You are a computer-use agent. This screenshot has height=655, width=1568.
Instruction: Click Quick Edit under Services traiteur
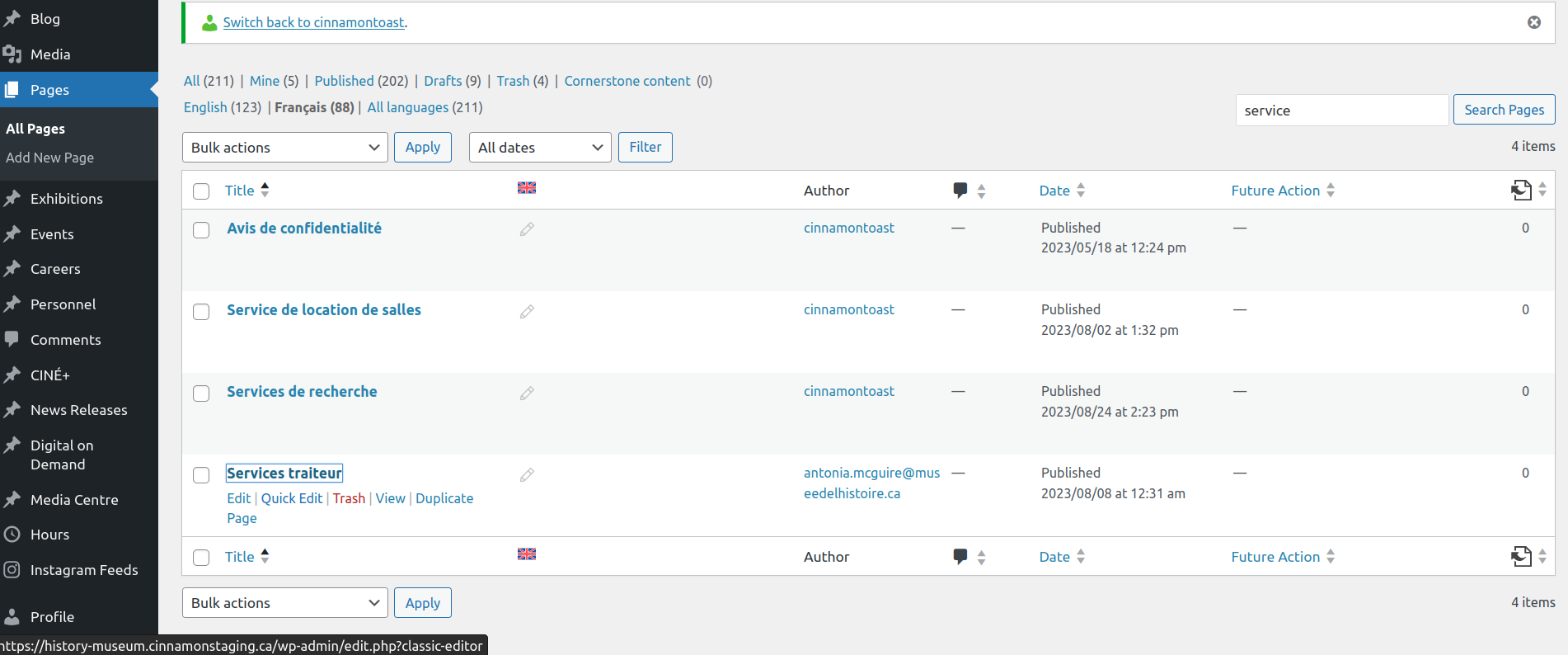[292, 498]
